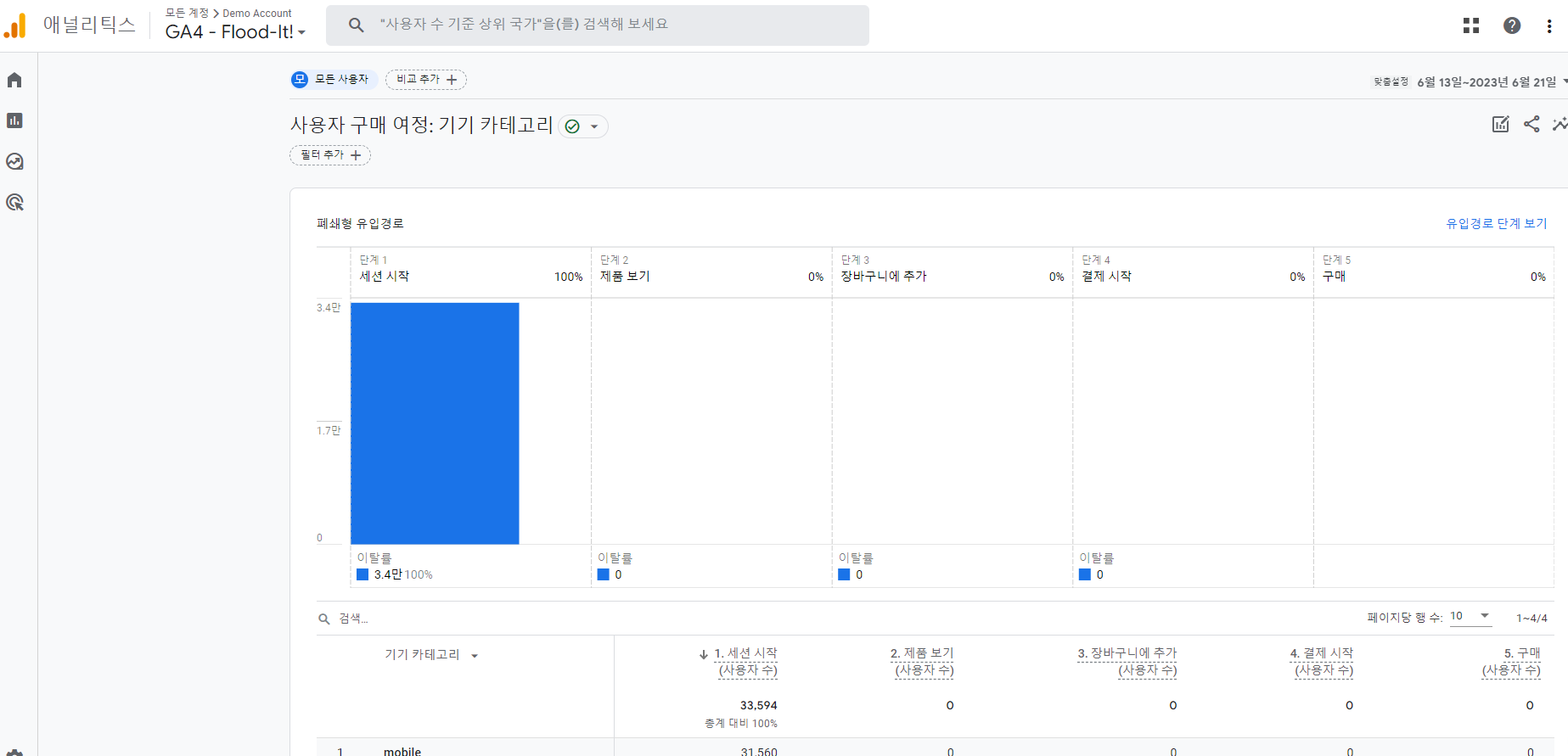This screenshot has height=756, width=1568.
Task: Click the blue legend swatch under step 3 이탈률
Action: (x=844, y=574)
